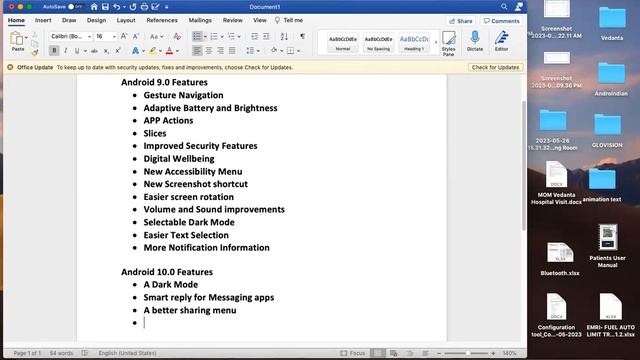The height and width of the screenshot is (360, 640).
Task: Apply the Heading 1 style
Action: (414, 42)
